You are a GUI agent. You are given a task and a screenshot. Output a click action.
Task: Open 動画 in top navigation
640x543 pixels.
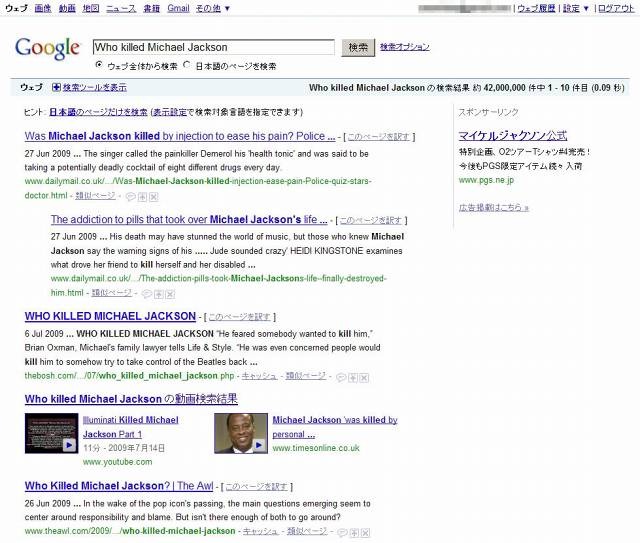pyautogui.click(x=67, y=8)
